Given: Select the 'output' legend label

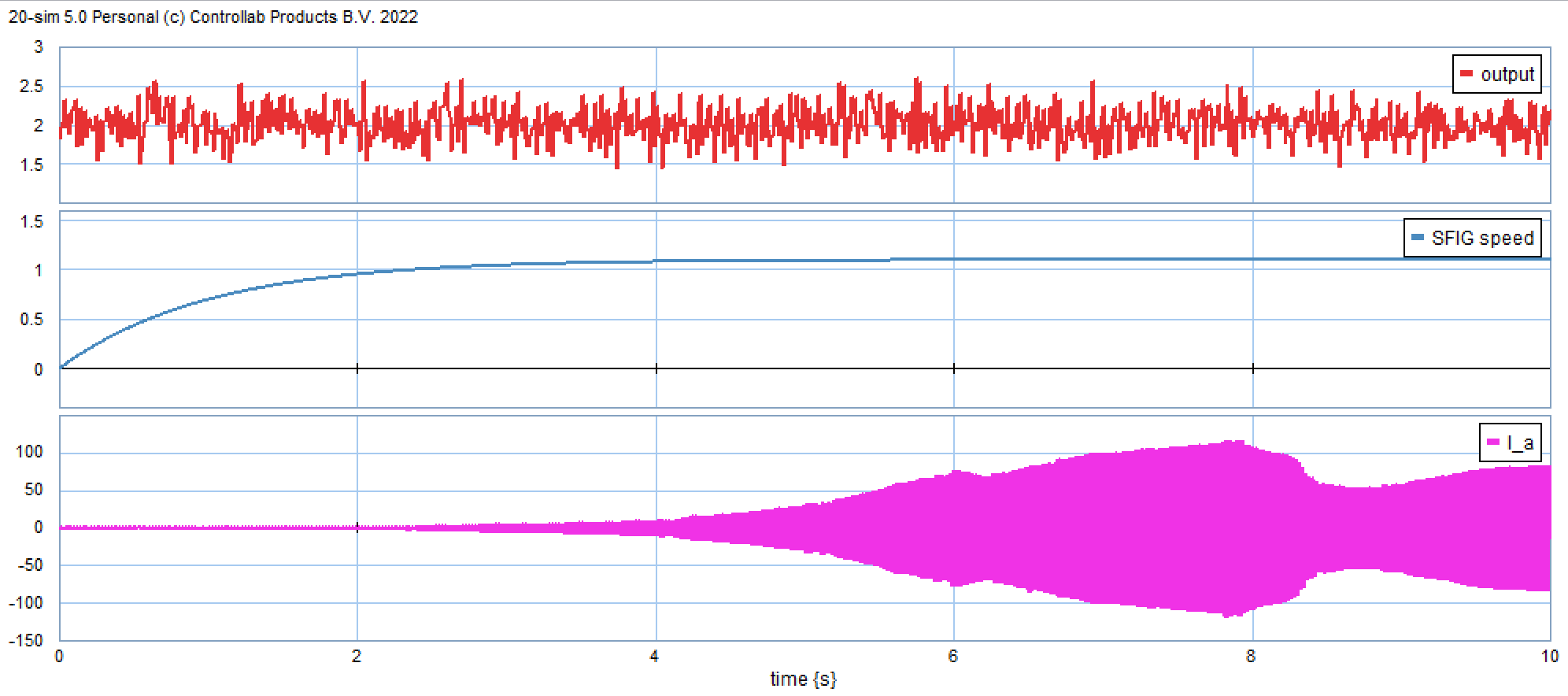Looking at the screenshot, I should point(1507,75).
